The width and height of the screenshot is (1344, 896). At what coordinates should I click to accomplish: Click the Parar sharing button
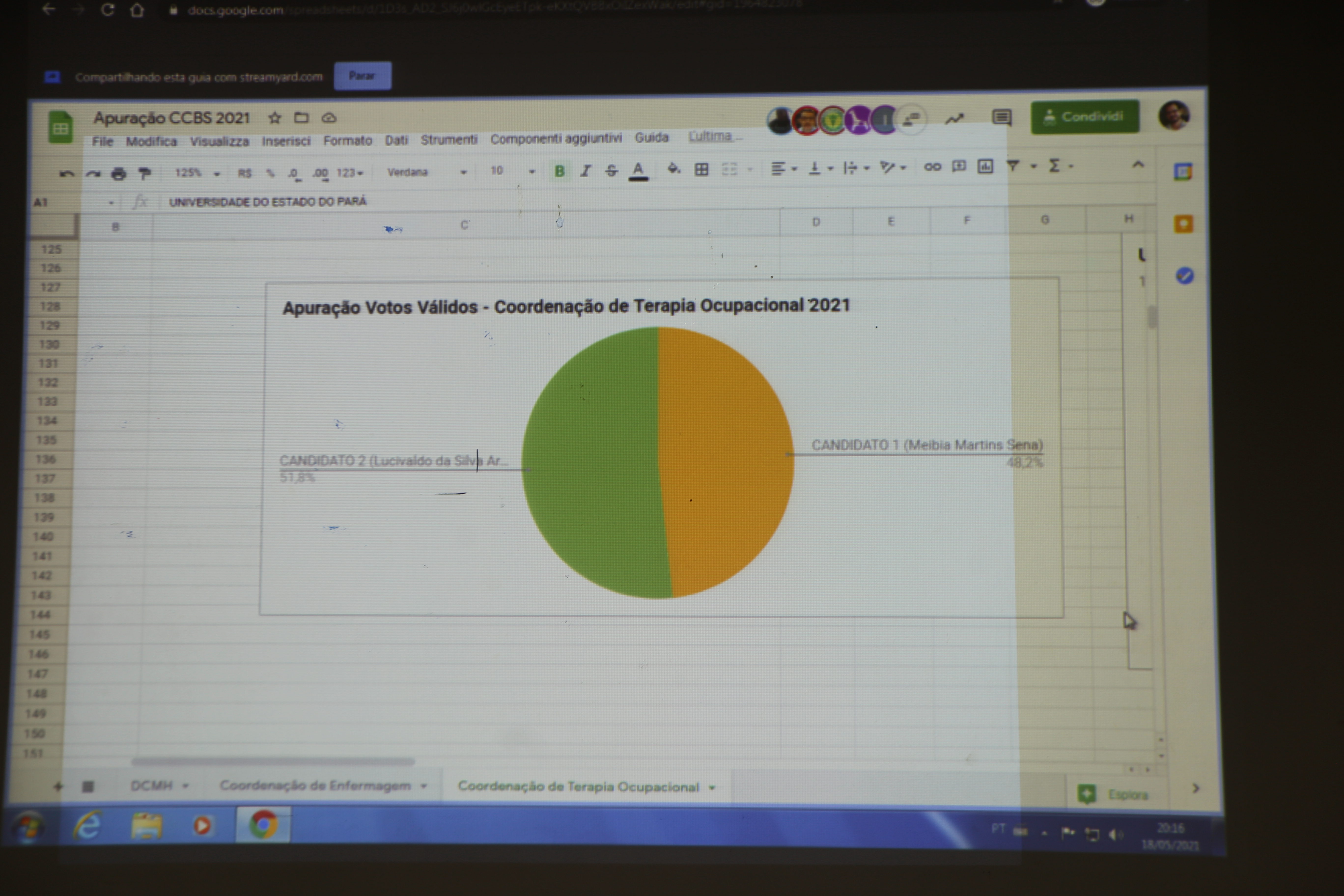click(x=362, y=76)
